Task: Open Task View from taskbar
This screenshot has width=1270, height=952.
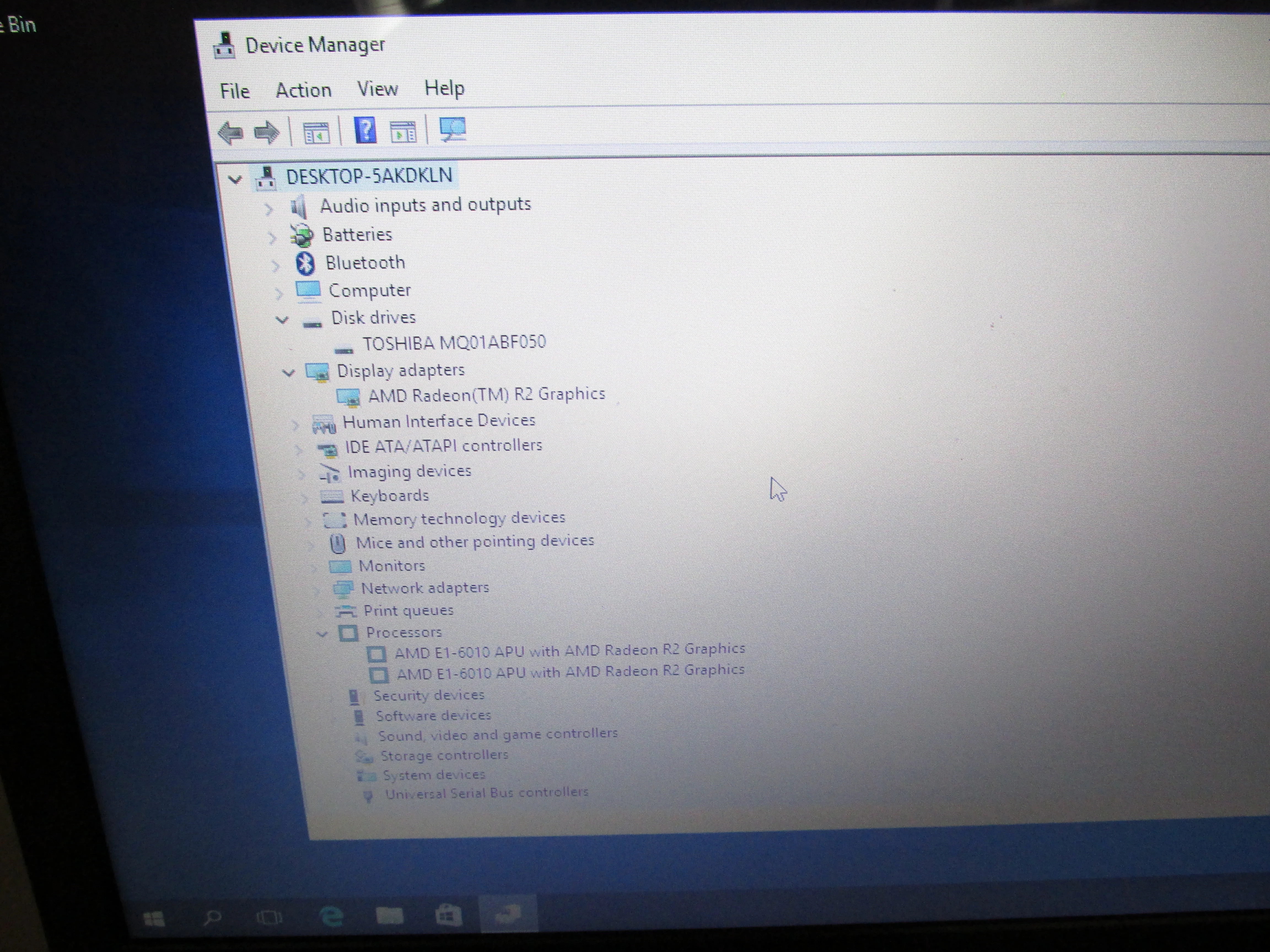Action: point(269,917)
